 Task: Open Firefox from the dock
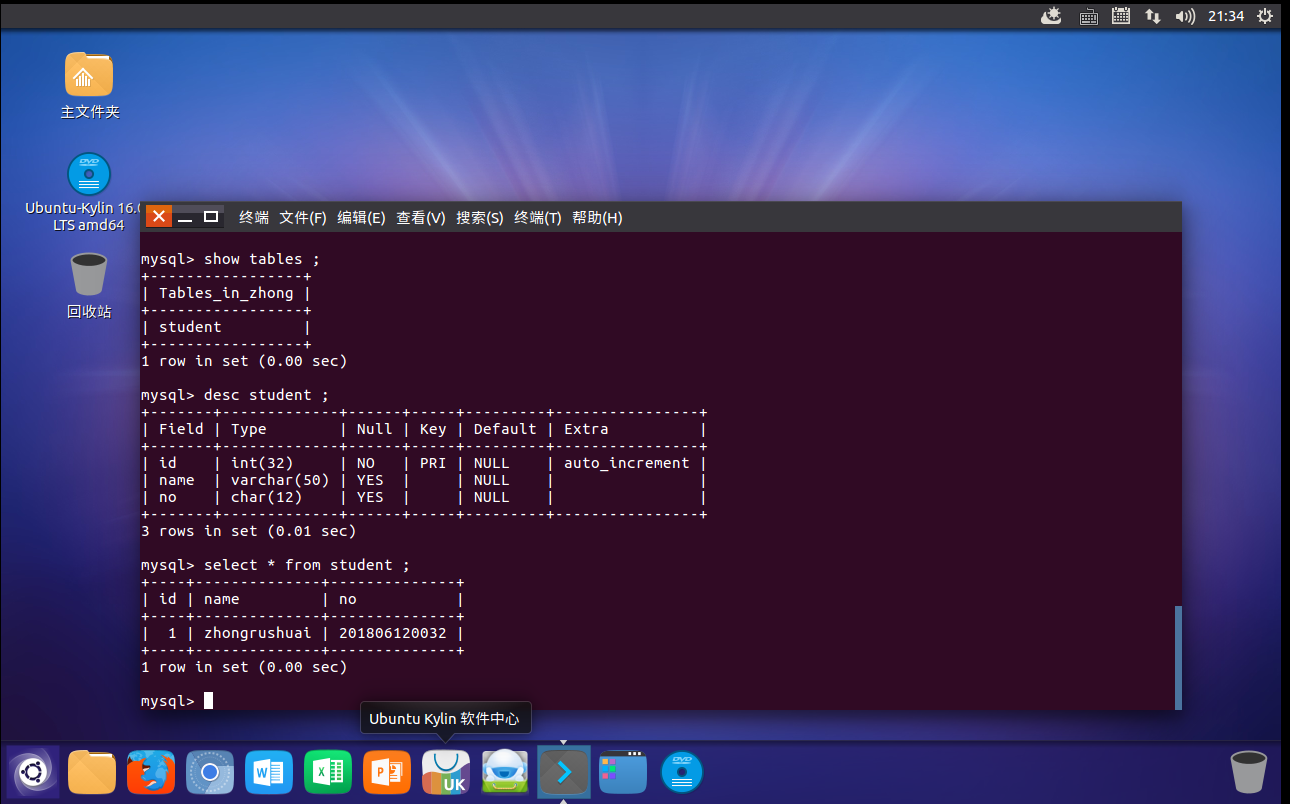click(x=151, y=772)
